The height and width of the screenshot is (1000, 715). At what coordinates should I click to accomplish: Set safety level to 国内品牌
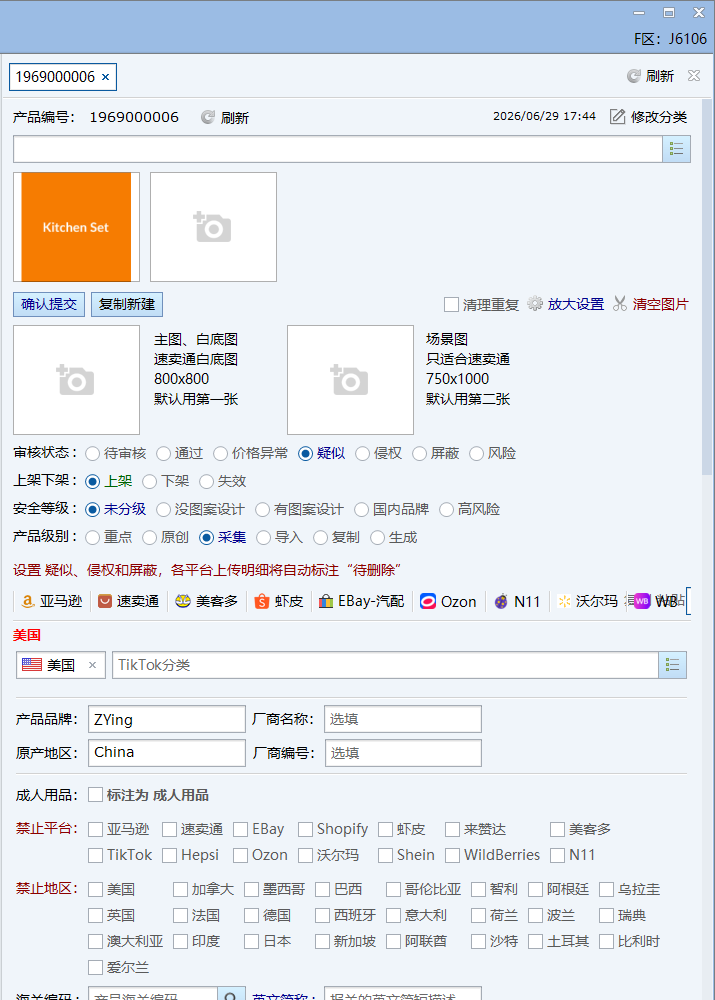(362, 510)
